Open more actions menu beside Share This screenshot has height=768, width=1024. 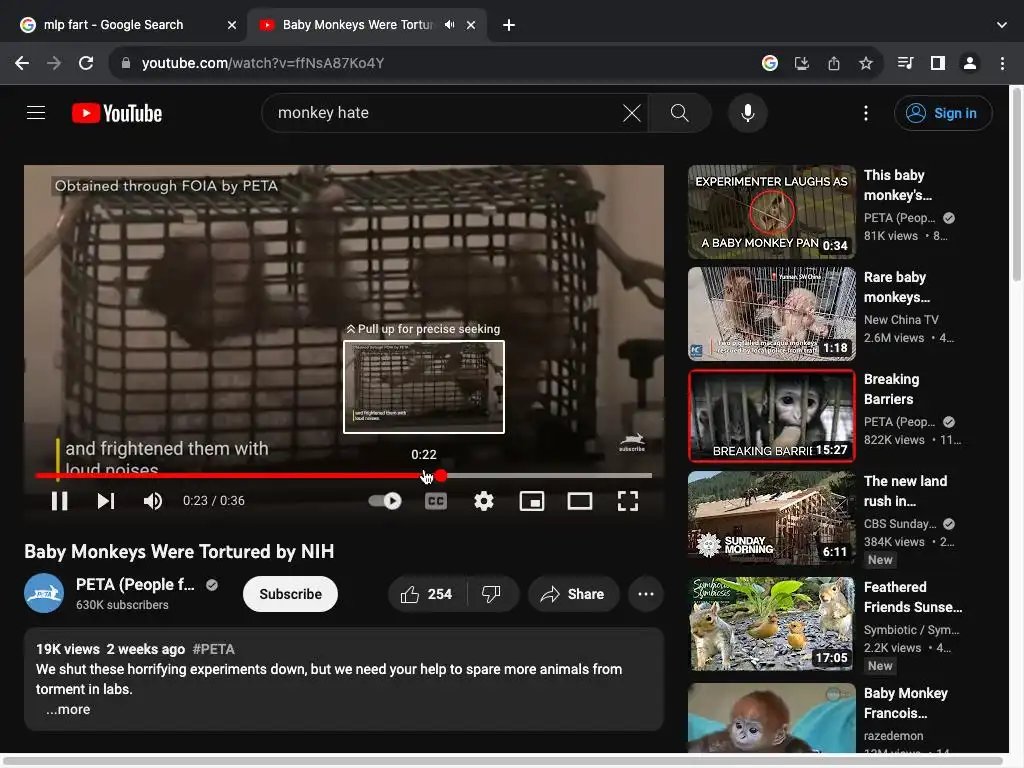[646, 594]
